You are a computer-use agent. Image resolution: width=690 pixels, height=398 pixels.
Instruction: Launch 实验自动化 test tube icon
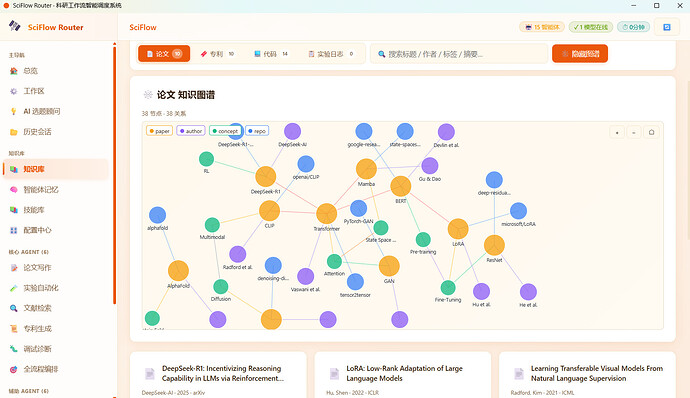tap(14, 288)
